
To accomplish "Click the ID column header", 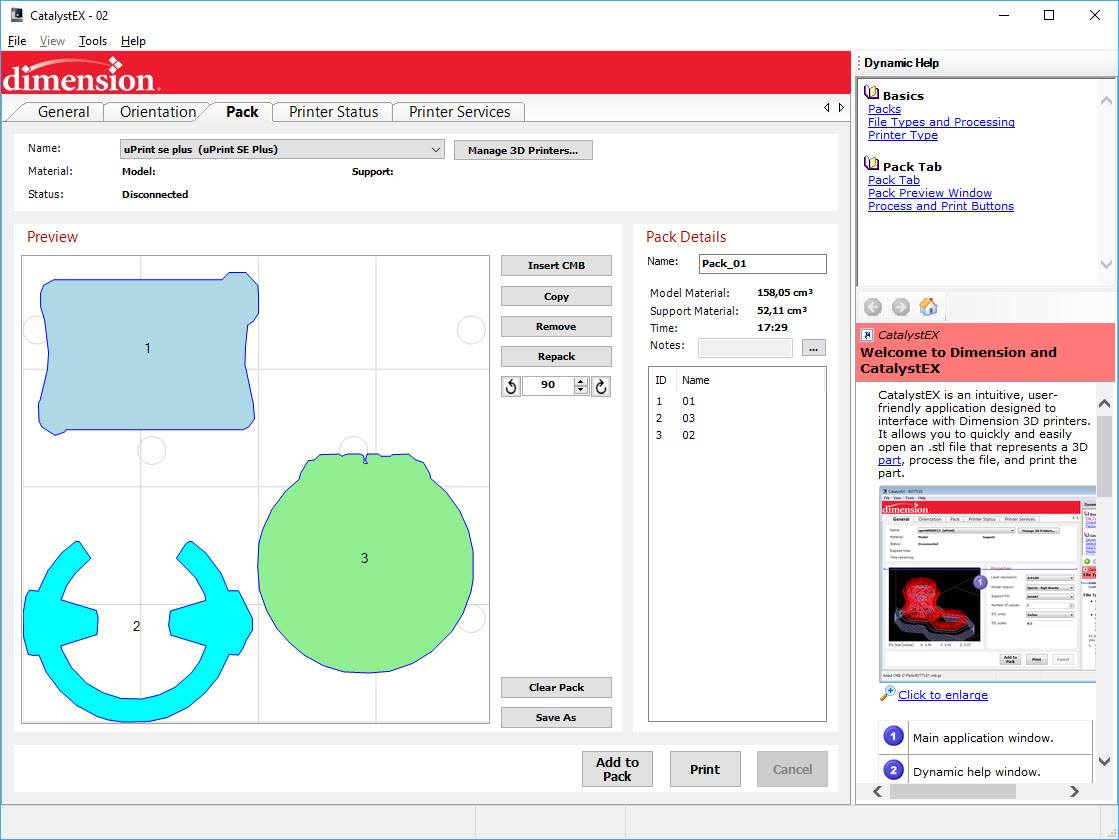I will coord(662,380).
